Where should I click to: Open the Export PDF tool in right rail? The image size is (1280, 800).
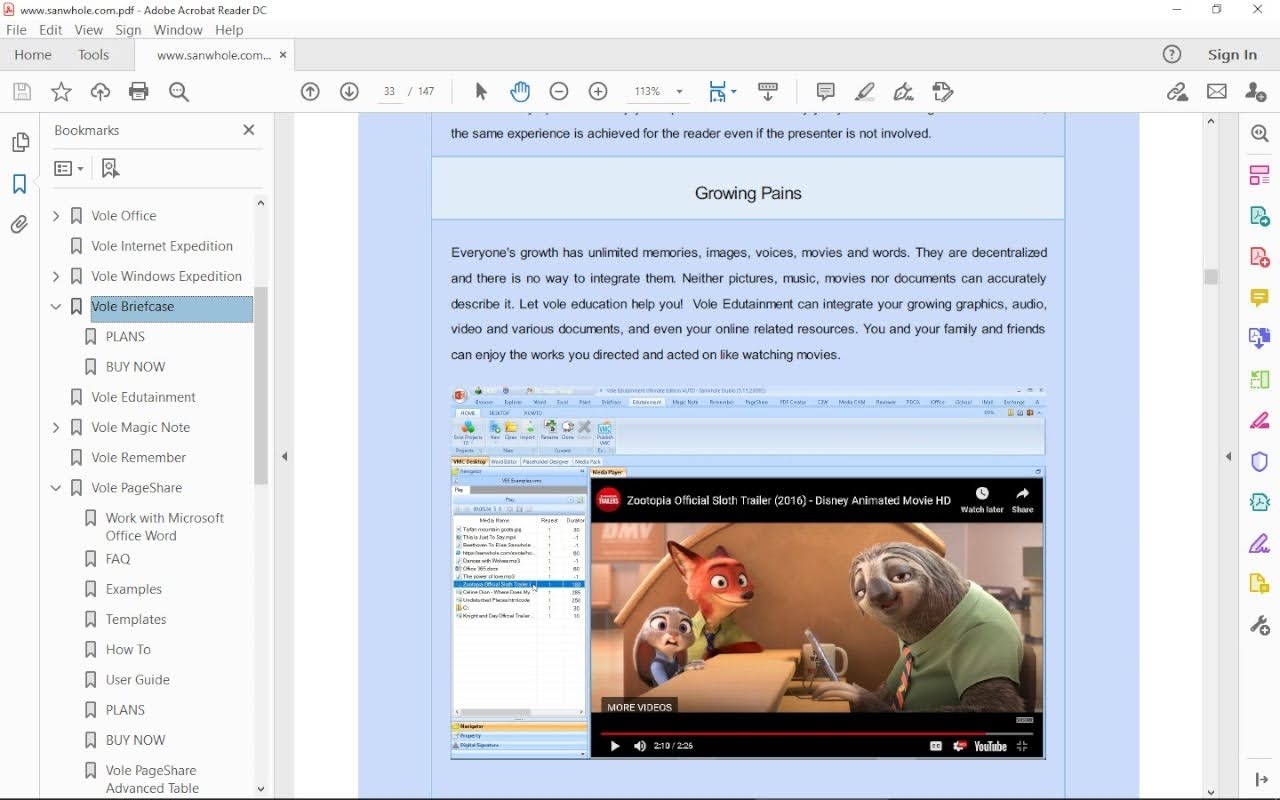pyautogui.click(x=1260, y=216)
